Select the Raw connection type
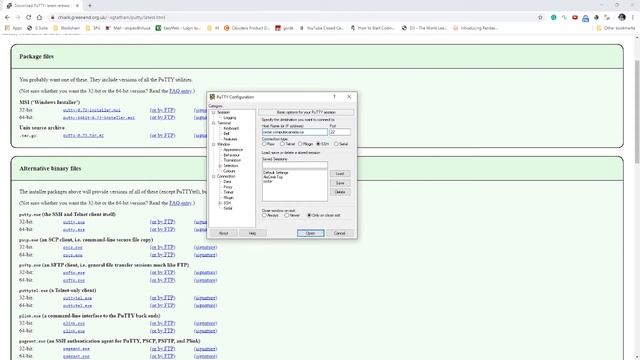Image resolution: width=640 pixels, height=360 pixels. pyautogui.click(x=264, y=144)
